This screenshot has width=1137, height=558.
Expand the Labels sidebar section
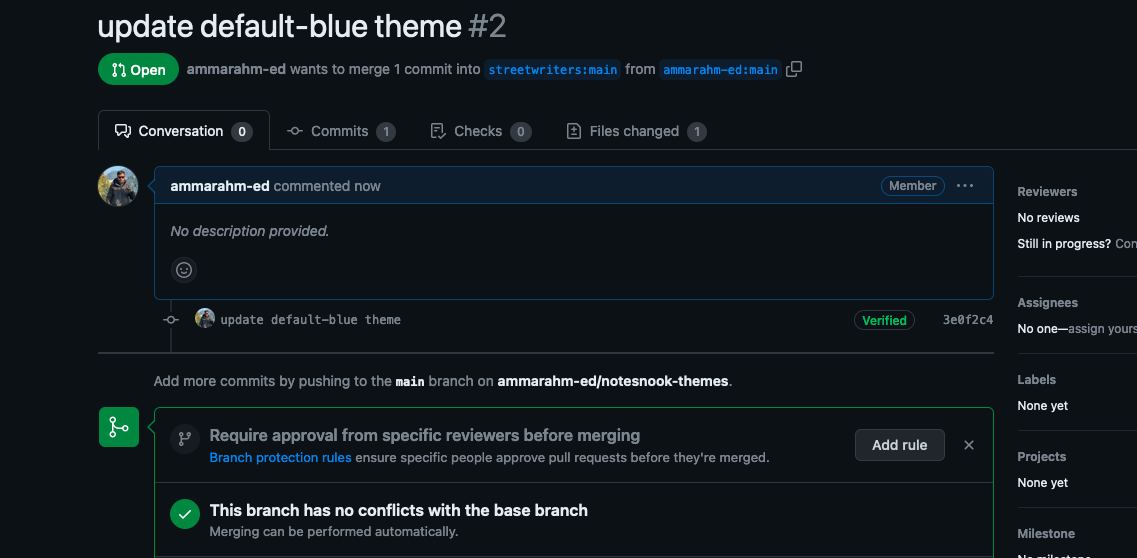point(1036,380)
